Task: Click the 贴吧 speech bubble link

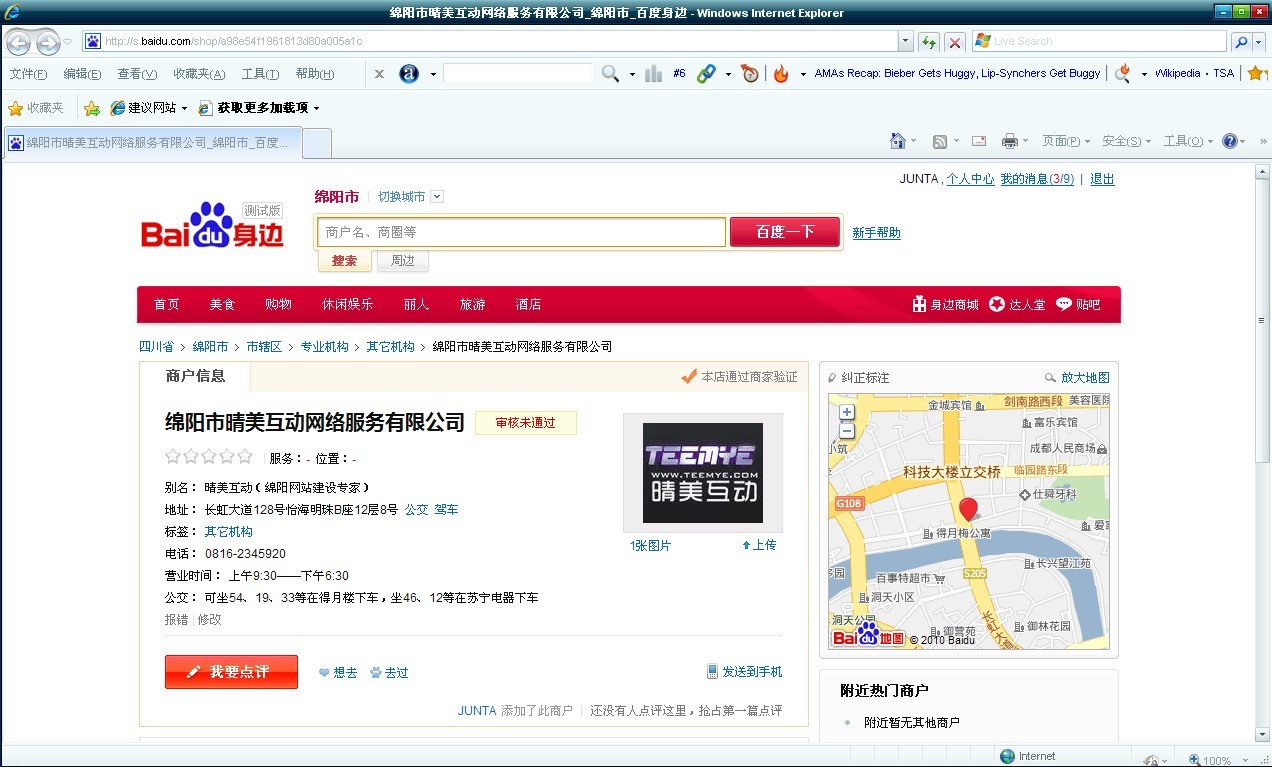Action: pos(1078,304)
